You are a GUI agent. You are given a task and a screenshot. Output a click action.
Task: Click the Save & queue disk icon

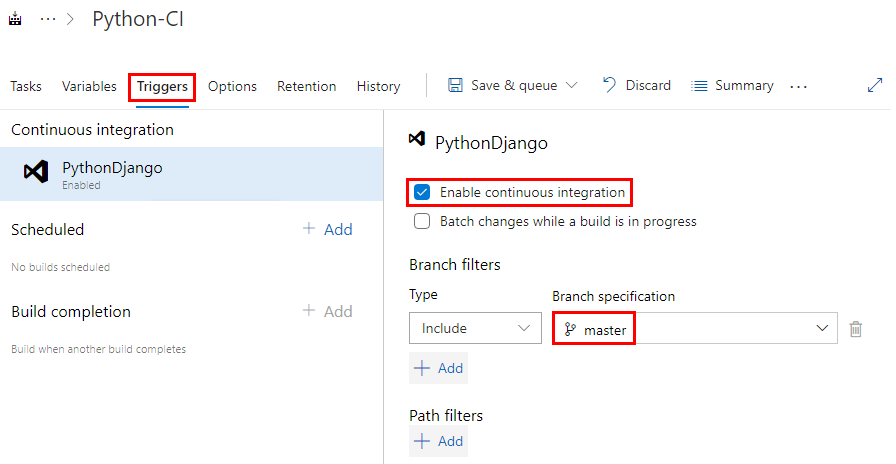455,86
